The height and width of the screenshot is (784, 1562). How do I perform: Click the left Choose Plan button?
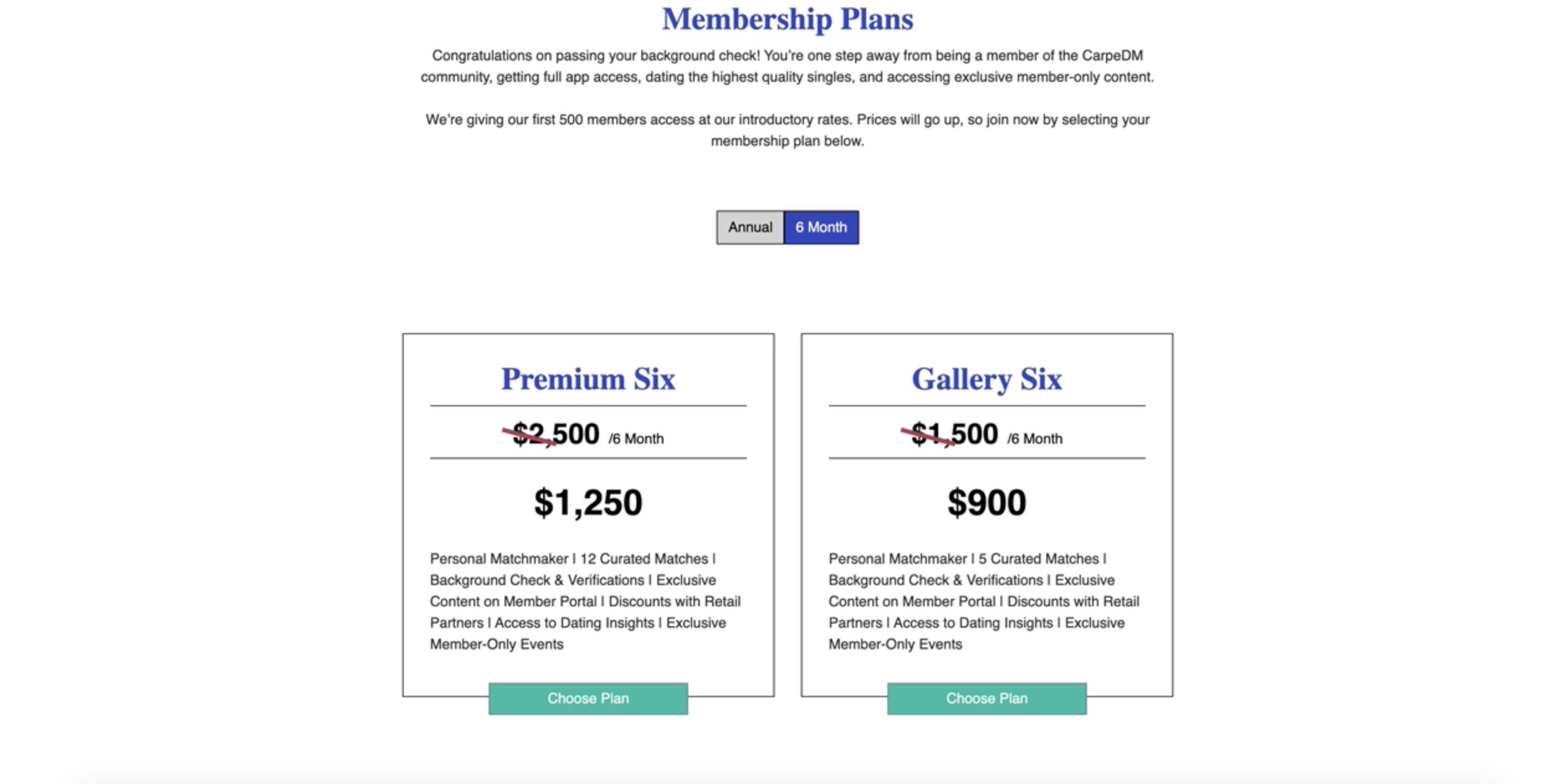(588, 698)
